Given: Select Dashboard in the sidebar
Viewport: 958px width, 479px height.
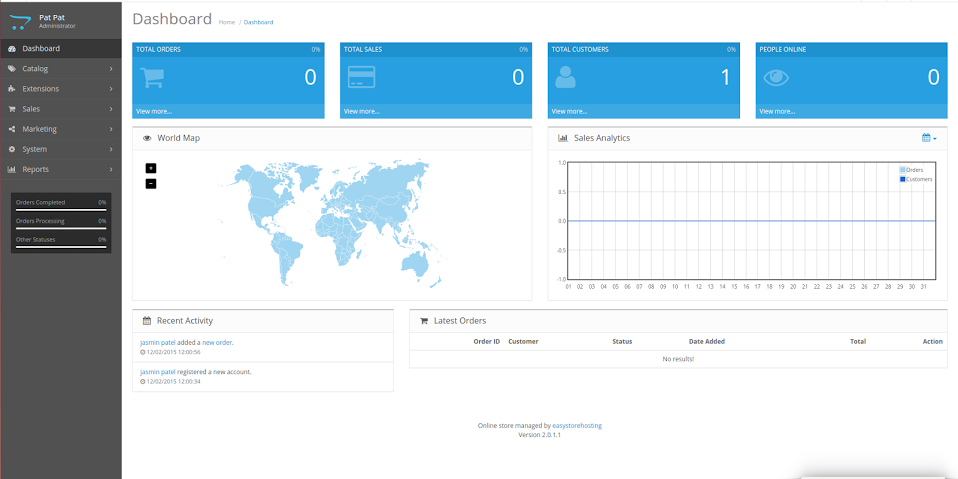Looking at the screenshot, I should (61, 49).
